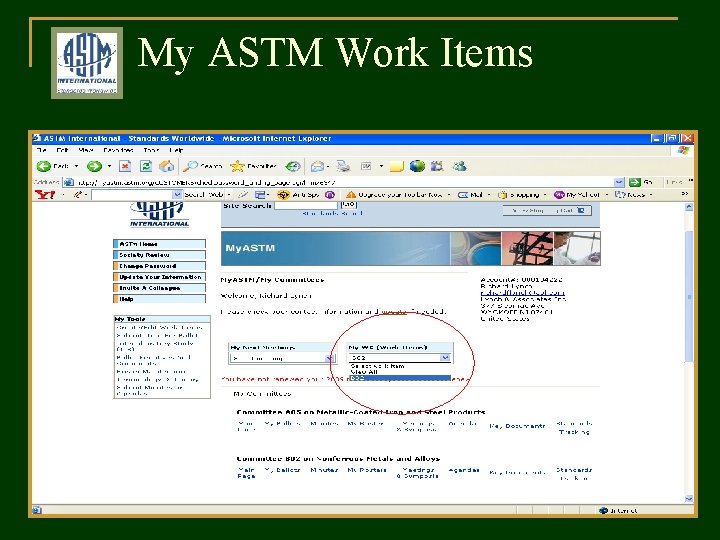Open My Rosters link under Committee B02
The width and height of the screenshot is (720, 540).
367,470
